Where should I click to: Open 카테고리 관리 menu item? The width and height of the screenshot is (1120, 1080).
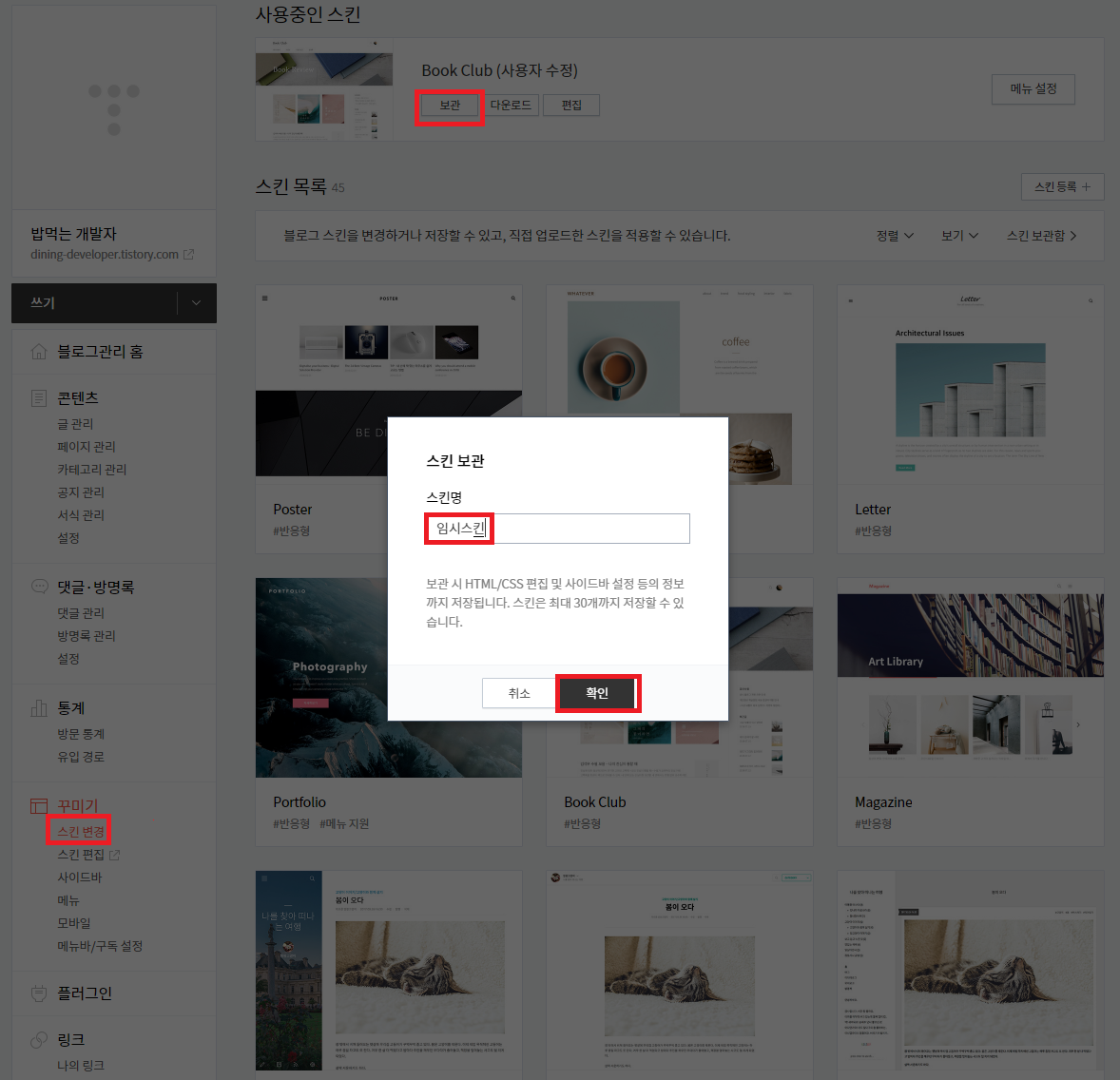click(91, 470)
